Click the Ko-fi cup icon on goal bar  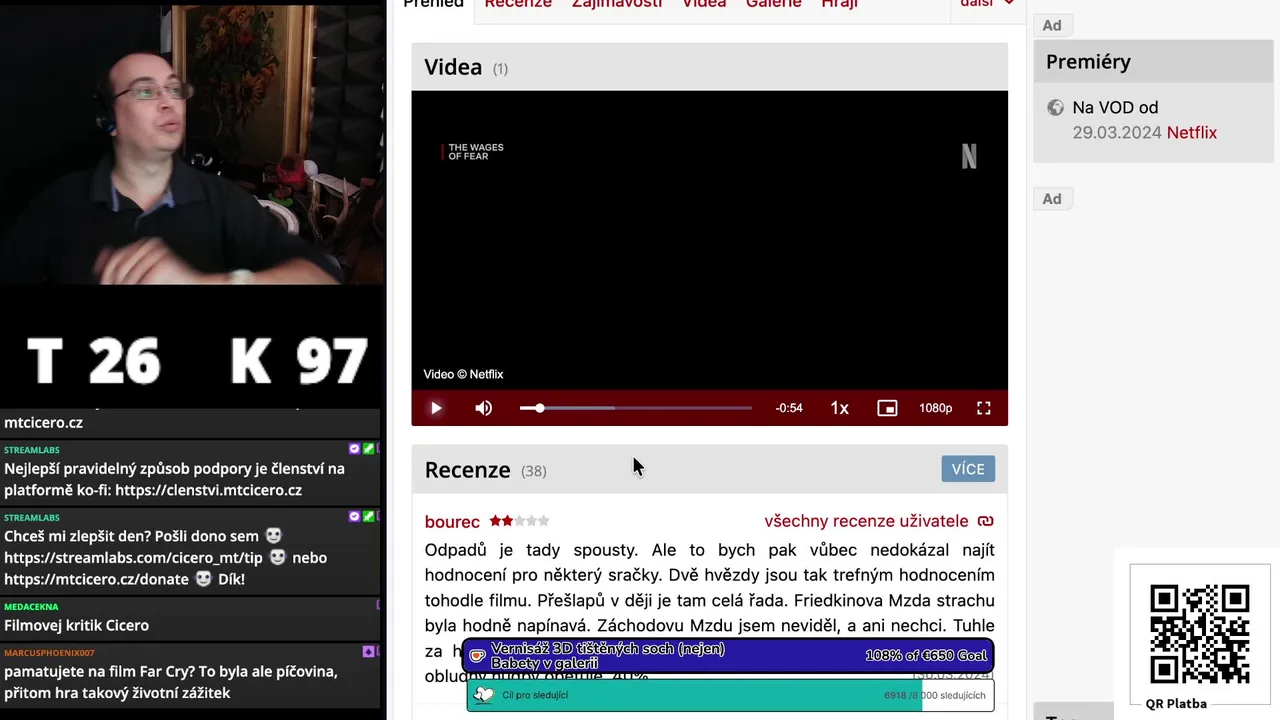click(478, 656)
